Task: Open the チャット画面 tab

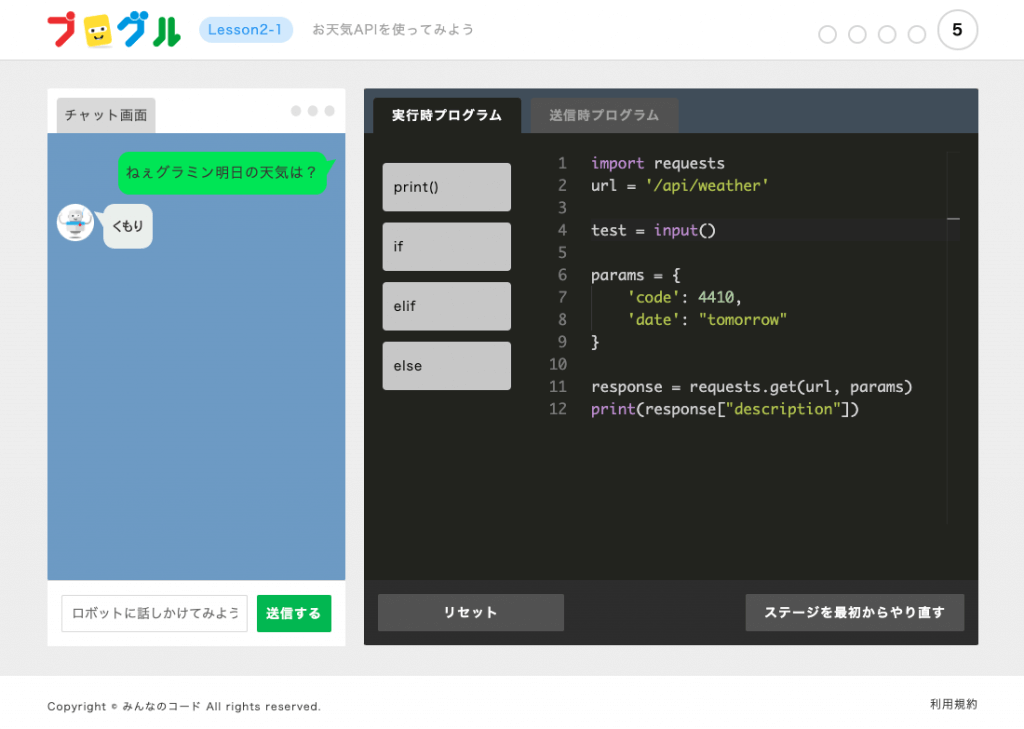Action: [106, 115]
